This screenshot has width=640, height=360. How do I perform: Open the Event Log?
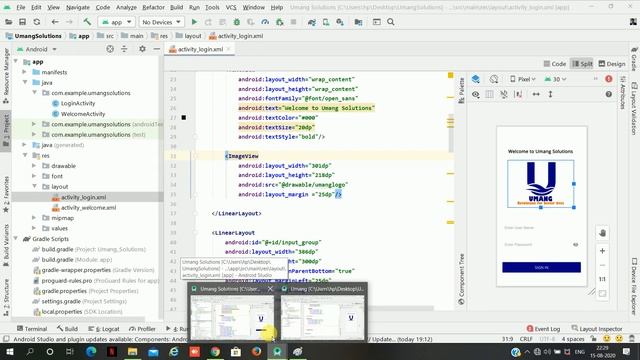543,329
